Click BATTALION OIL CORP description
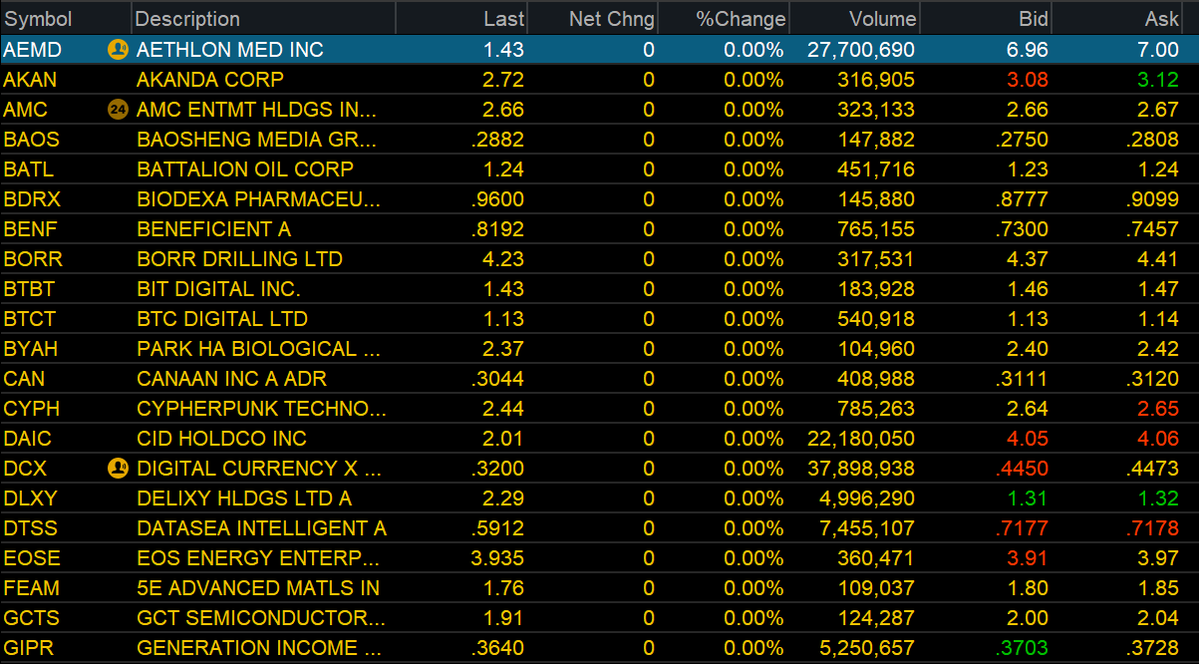The width and height of the screenshot is (1199, 664). [245, 170]
